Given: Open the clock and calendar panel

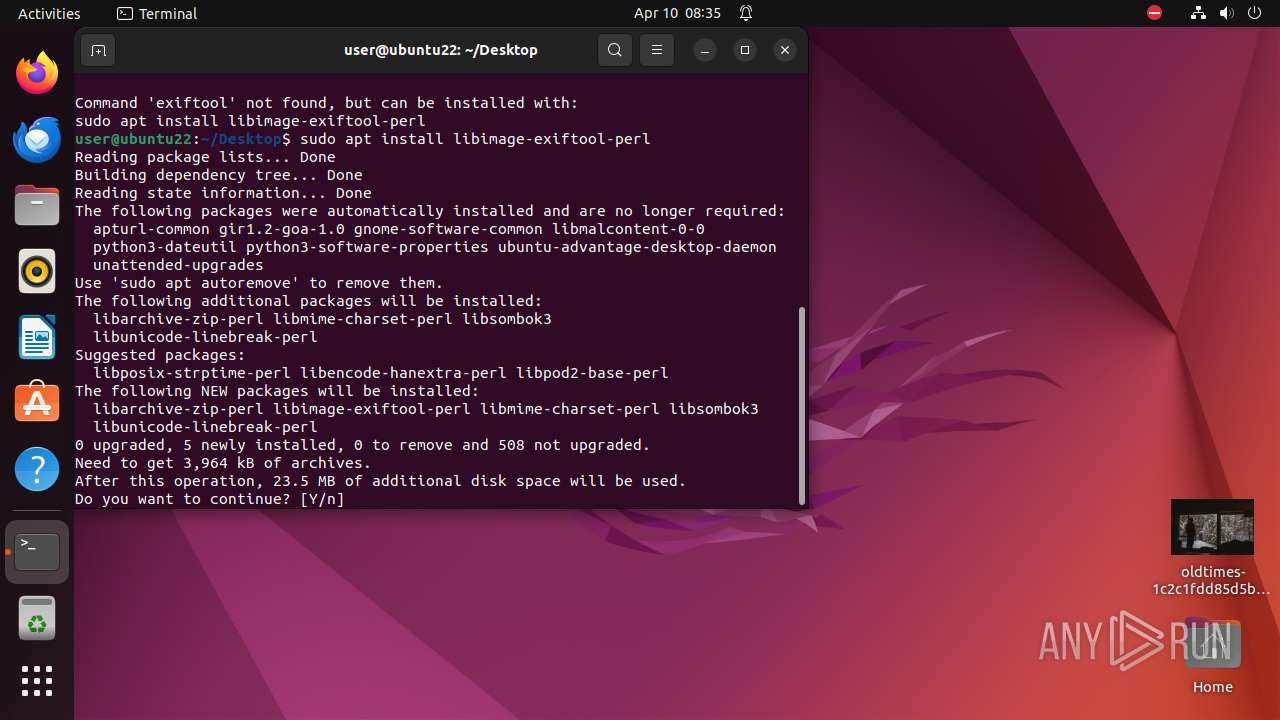Looking at the screenshot, I should pos(677,13).
